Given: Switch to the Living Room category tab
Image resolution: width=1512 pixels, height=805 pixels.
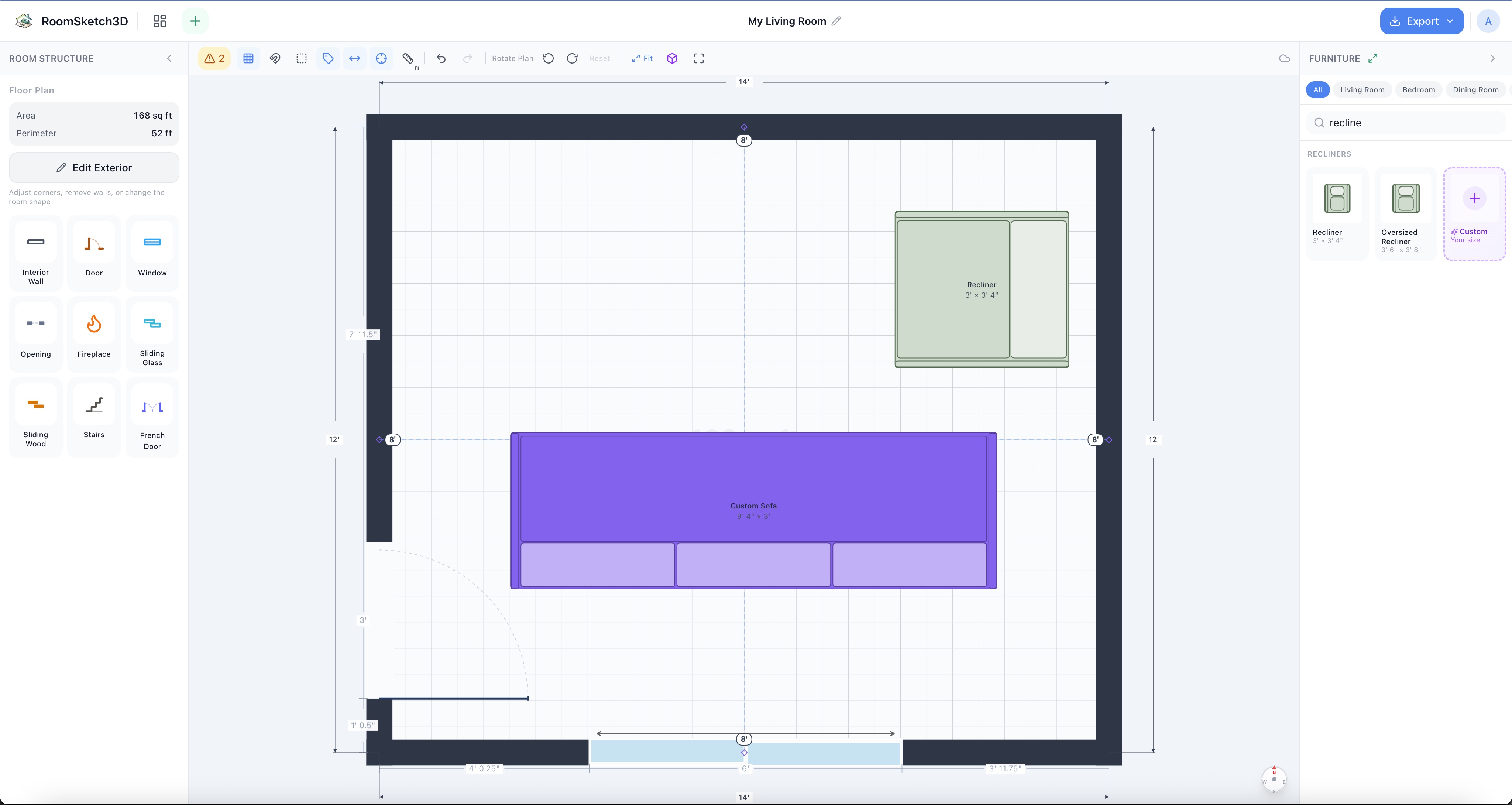Looking at the screenshot, I should pos(1362,90).
